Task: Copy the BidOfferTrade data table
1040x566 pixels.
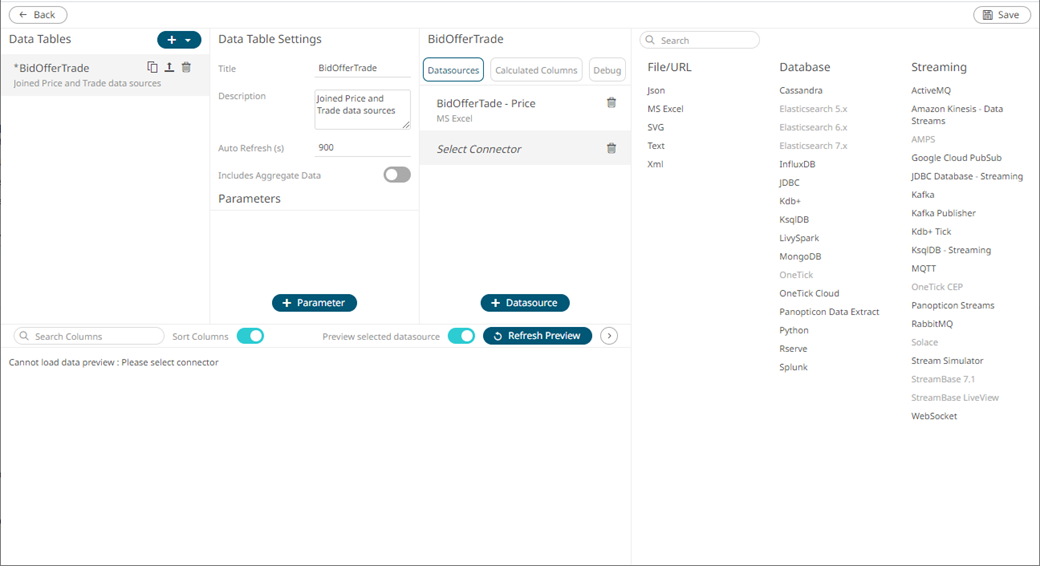Action: (x=152, y=67)
